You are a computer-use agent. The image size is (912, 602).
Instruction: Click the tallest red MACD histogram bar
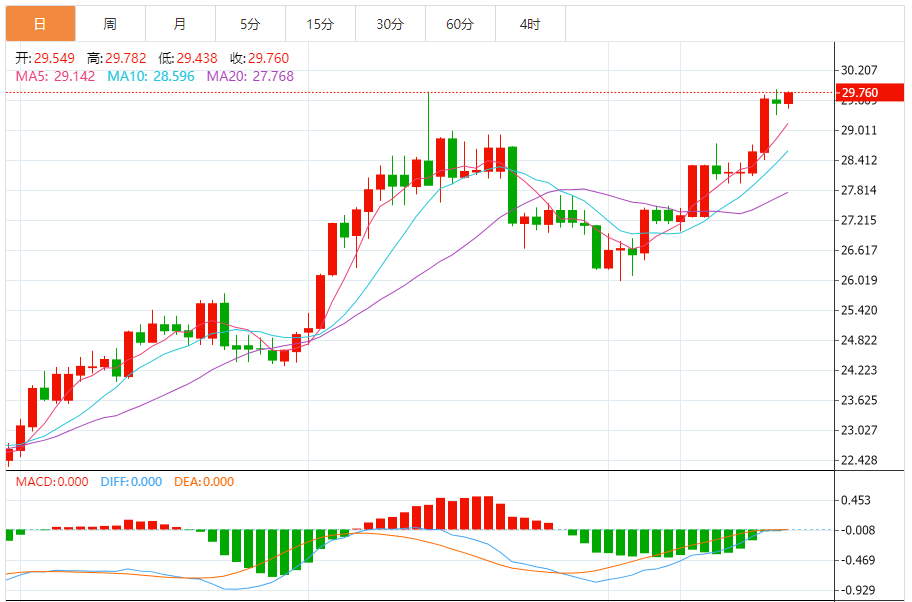(489, 512)
